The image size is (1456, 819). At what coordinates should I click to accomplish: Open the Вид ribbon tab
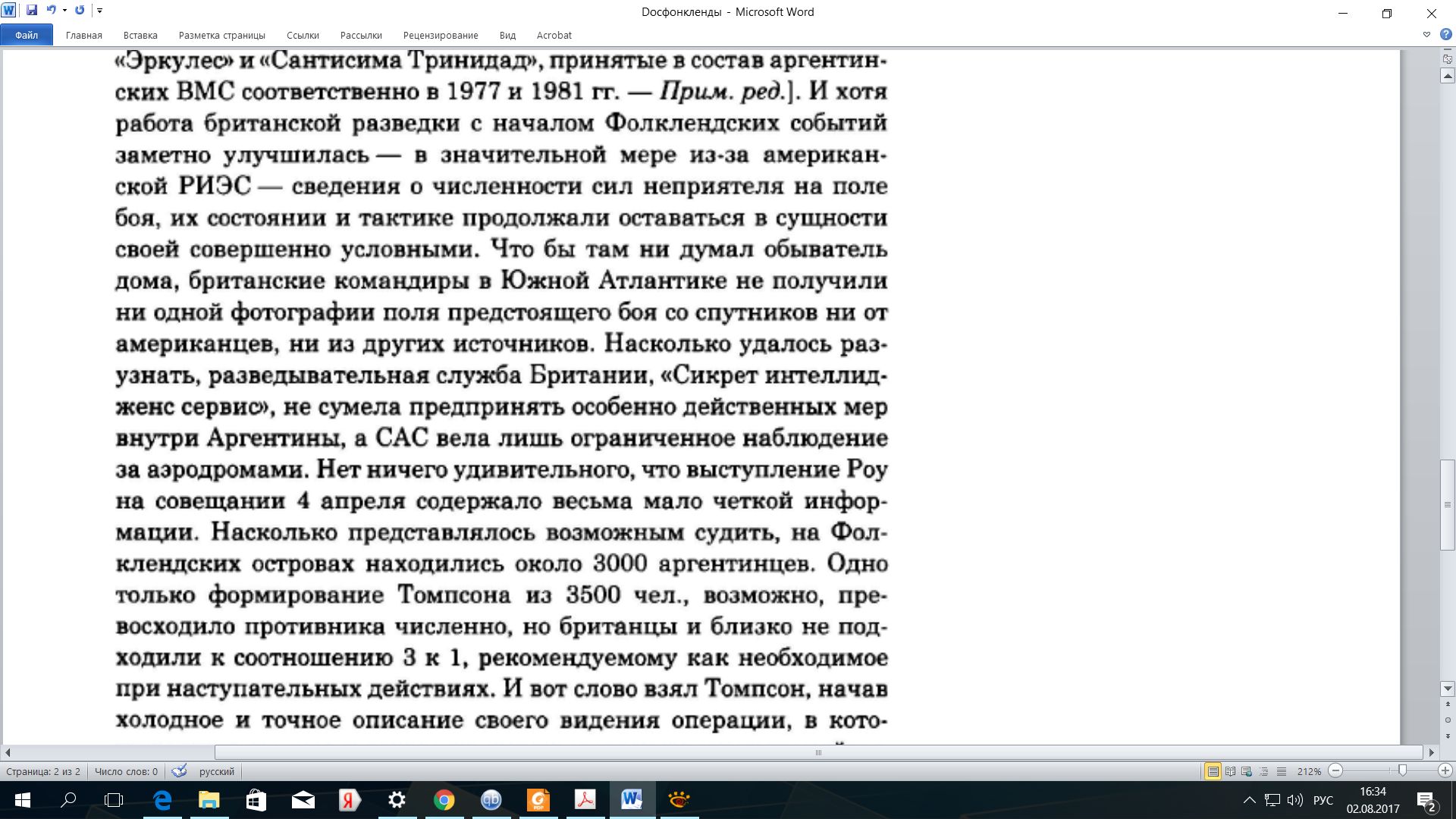point(507,35)
